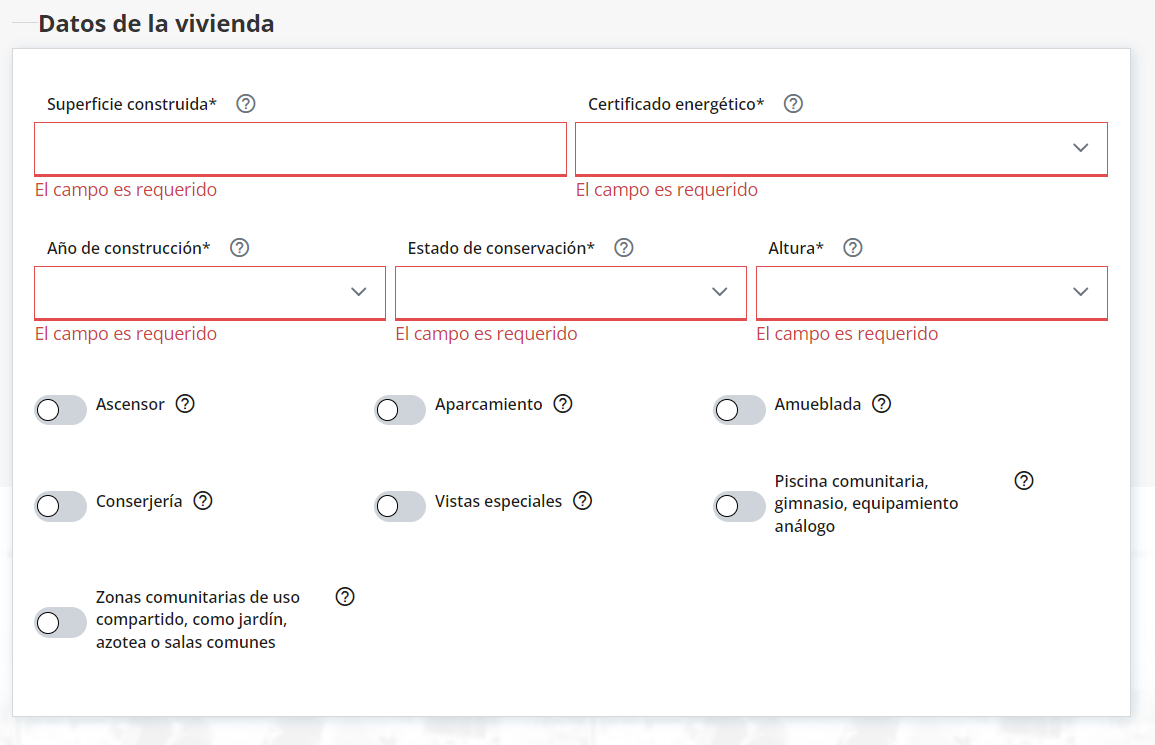Enable the Ascensor toggle
This screenshot has width=1155, height=745.
(x=60, y=410)
